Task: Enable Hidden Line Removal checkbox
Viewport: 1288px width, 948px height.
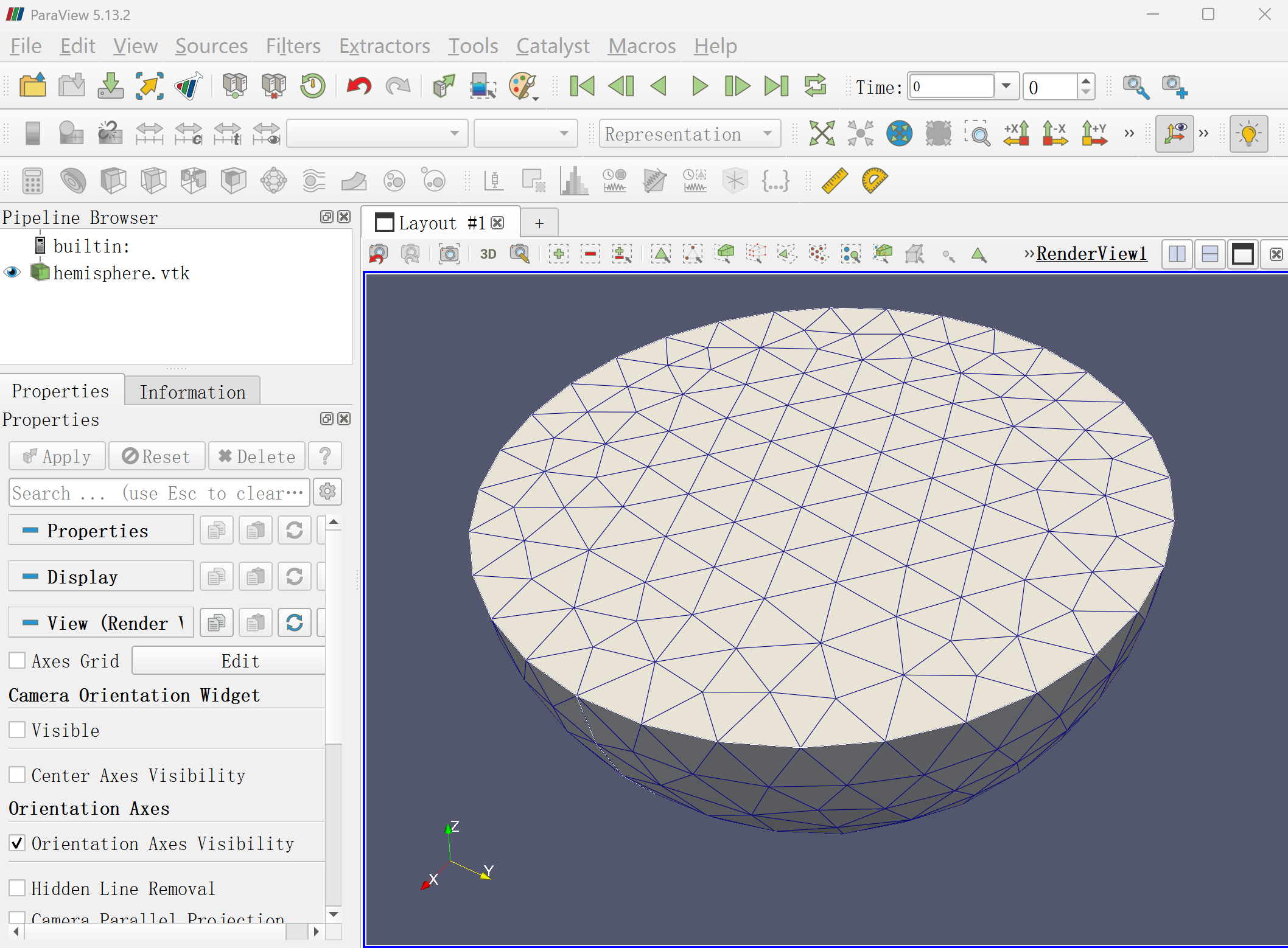Action: 18,888
